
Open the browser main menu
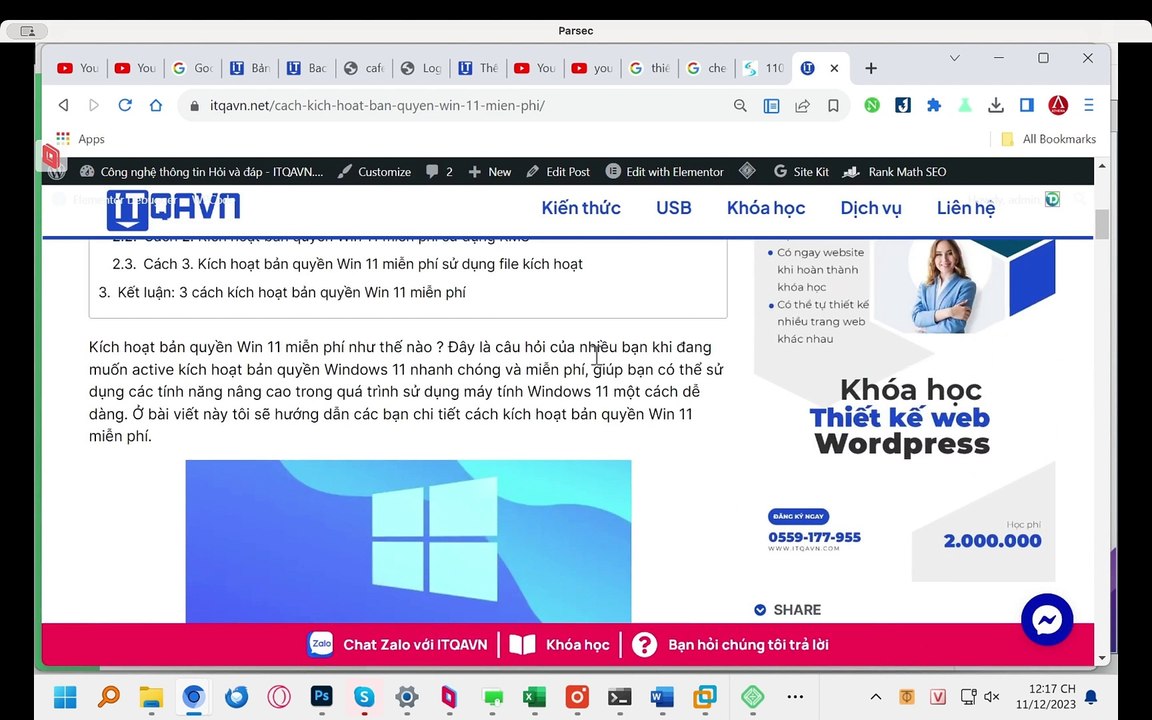click(x=1089, y=105)
